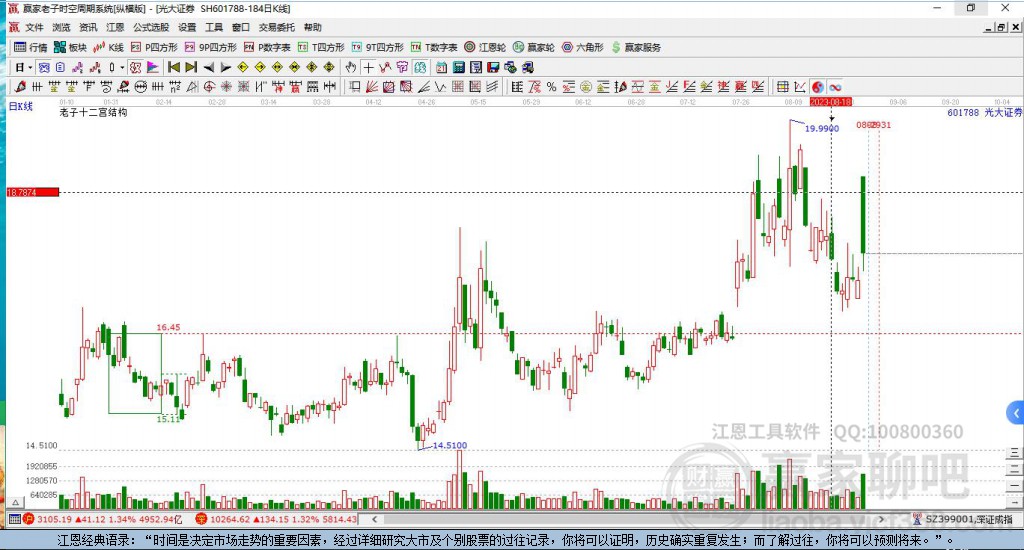Click the grid icon in status bar
The width and height of the screenshot is (1024, 550).
[x=14, y=519]
